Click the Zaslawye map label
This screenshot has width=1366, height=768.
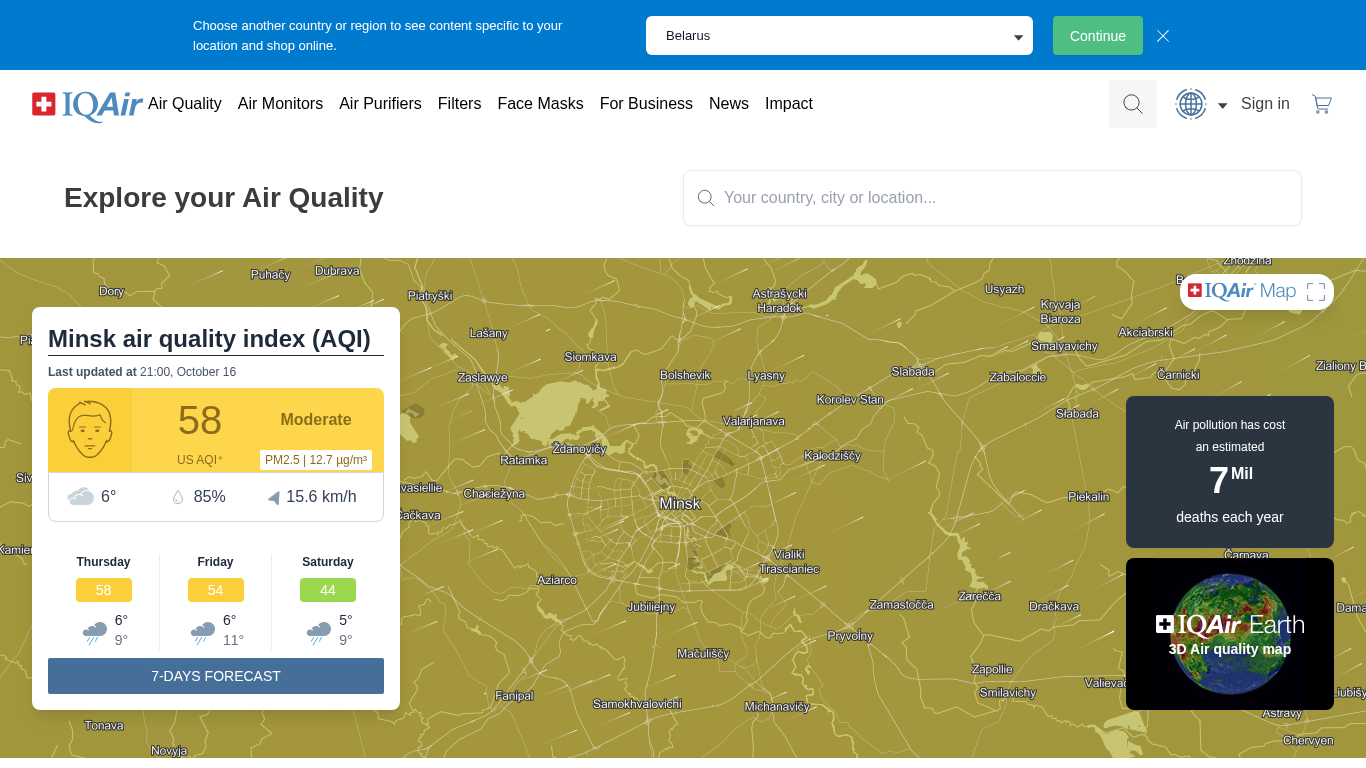pos(483,378)
